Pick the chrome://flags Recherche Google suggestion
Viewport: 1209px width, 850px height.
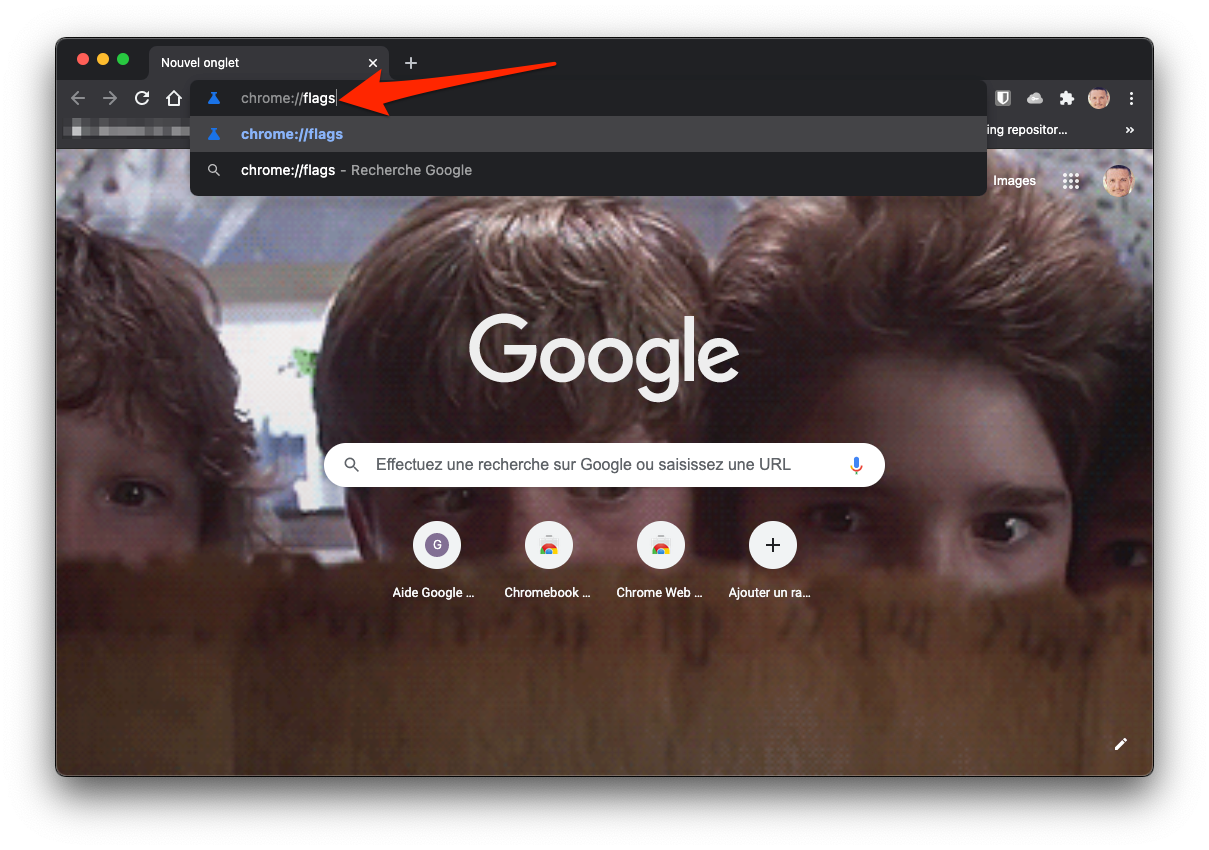point(588,170)
